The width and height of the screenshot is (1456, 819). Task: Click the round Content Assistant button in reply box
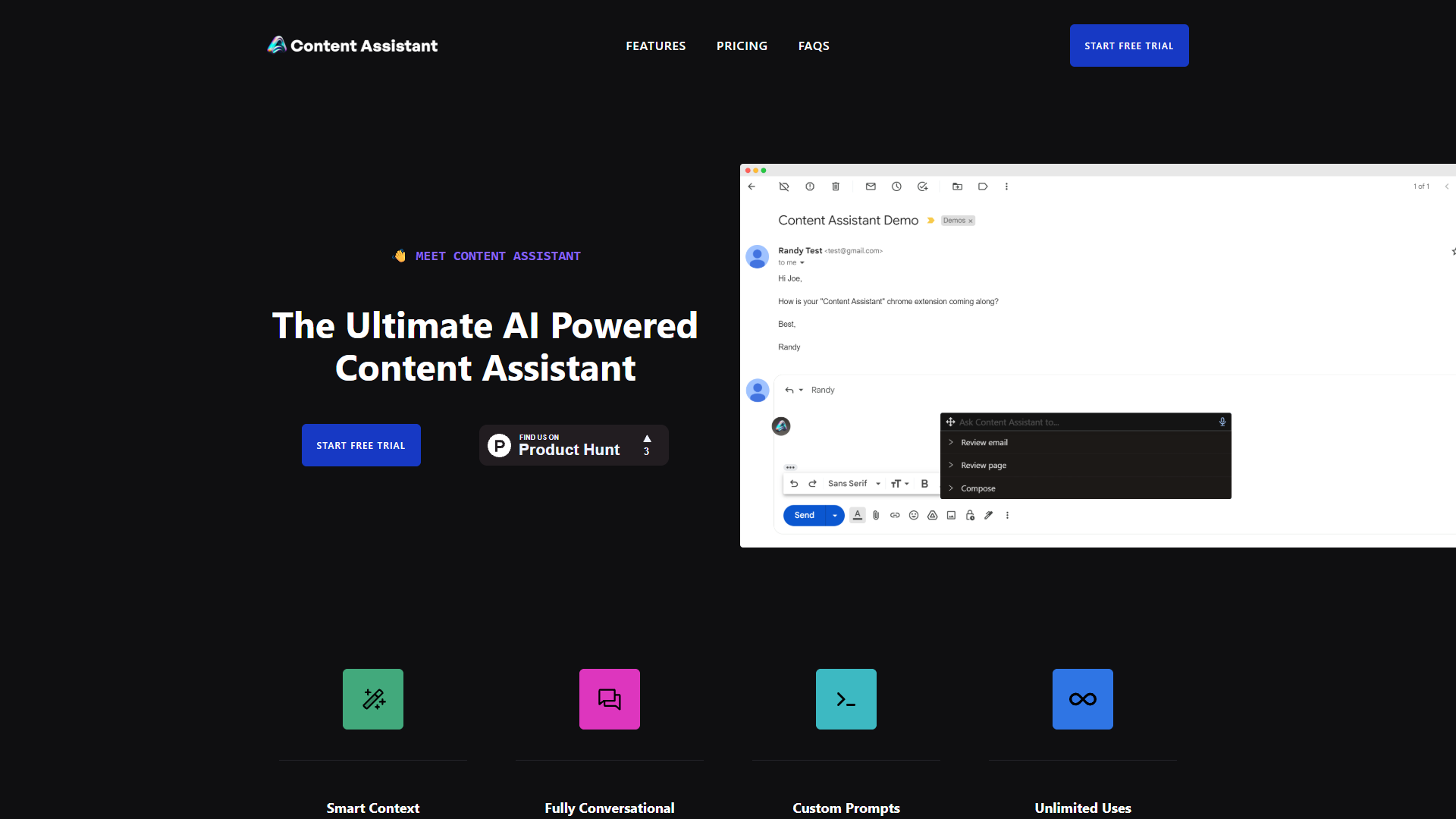pyautogui.click(x=781, y=426)
